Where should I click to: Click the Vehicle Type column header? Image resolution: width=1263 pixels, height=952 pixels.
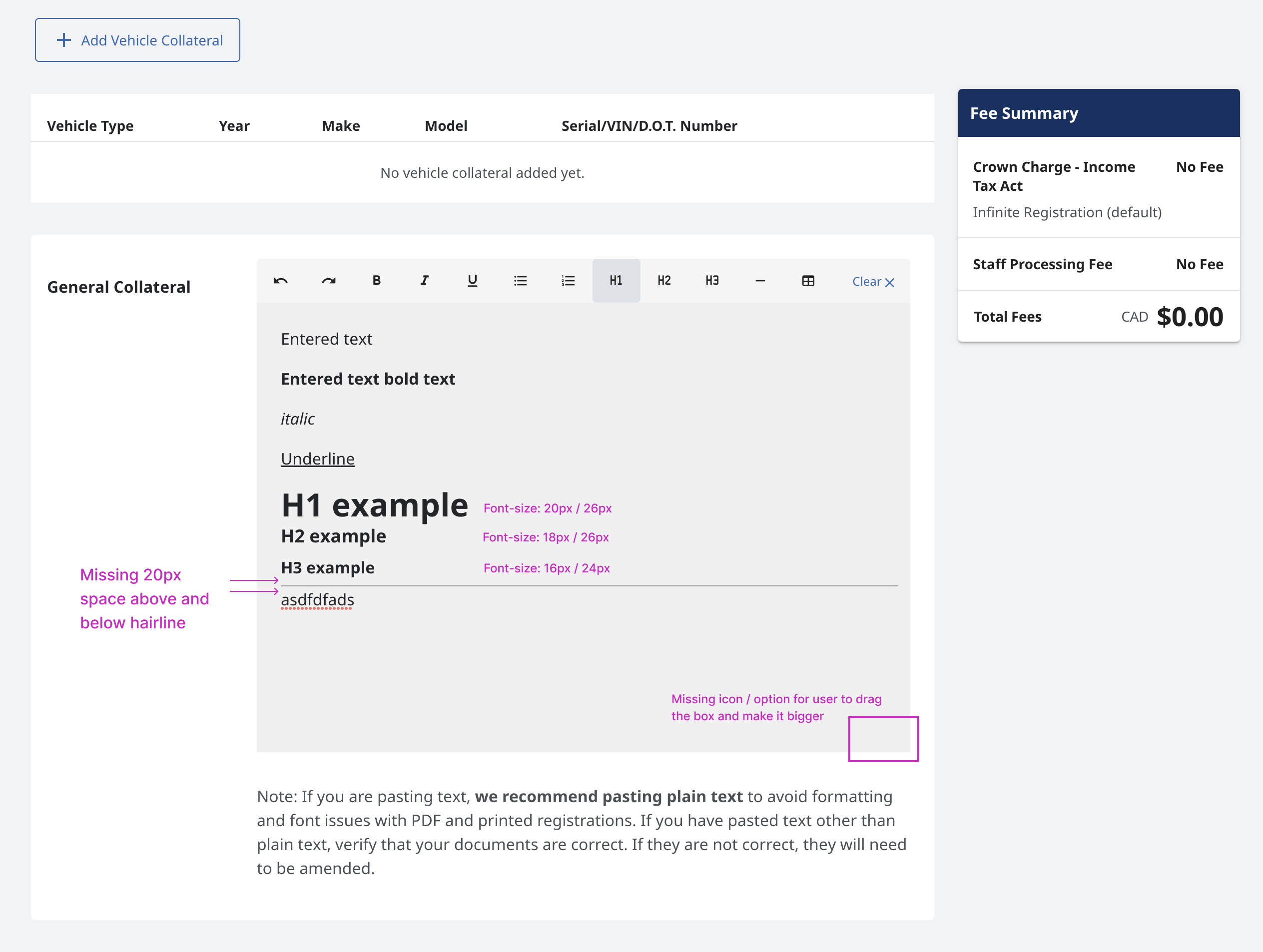point(90,125)
